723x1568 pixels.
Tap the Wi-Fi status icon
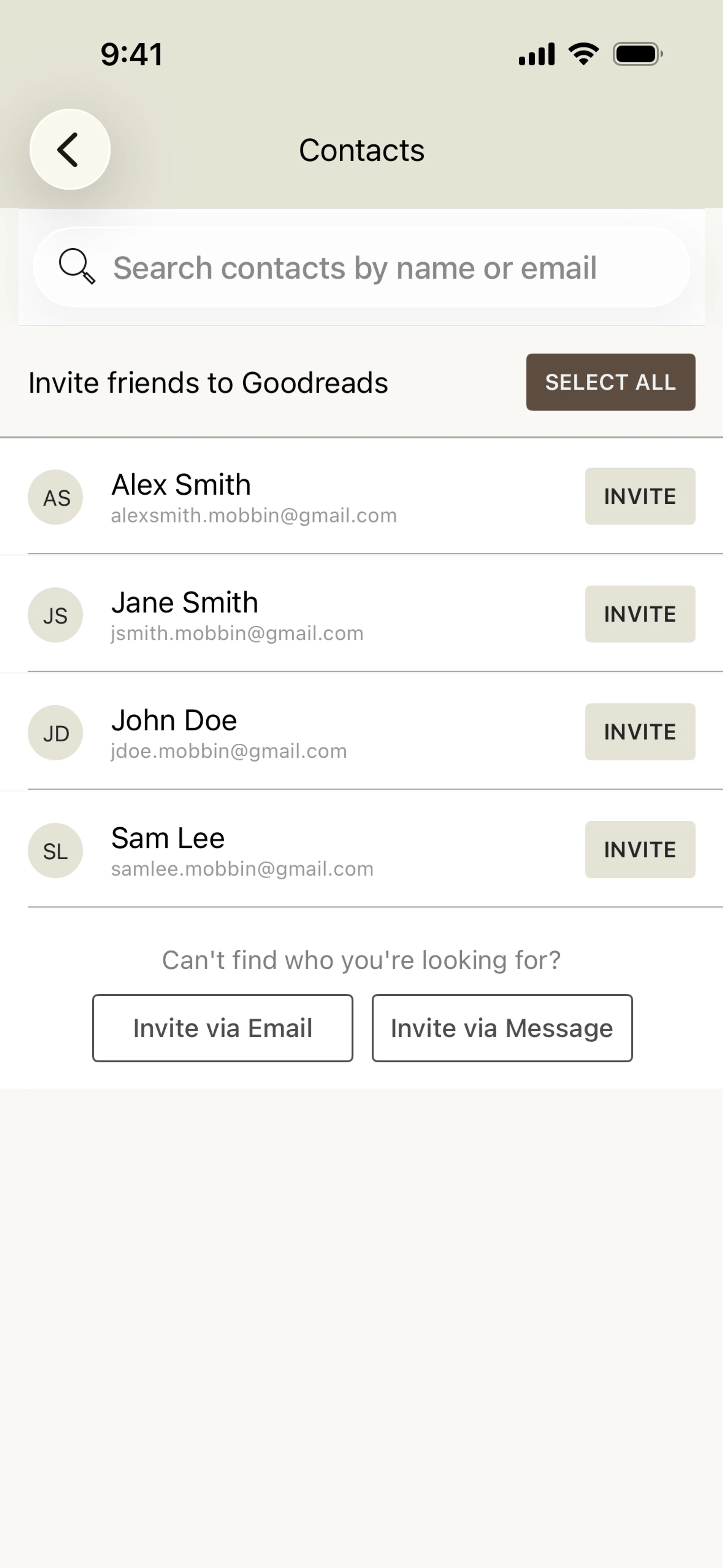coord(583,54)
